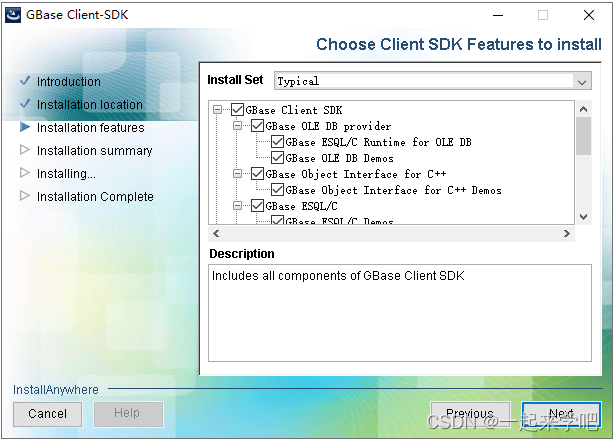Click the horizontal scroll left arrow
This screenshot has height=441, width=614.
216,234
